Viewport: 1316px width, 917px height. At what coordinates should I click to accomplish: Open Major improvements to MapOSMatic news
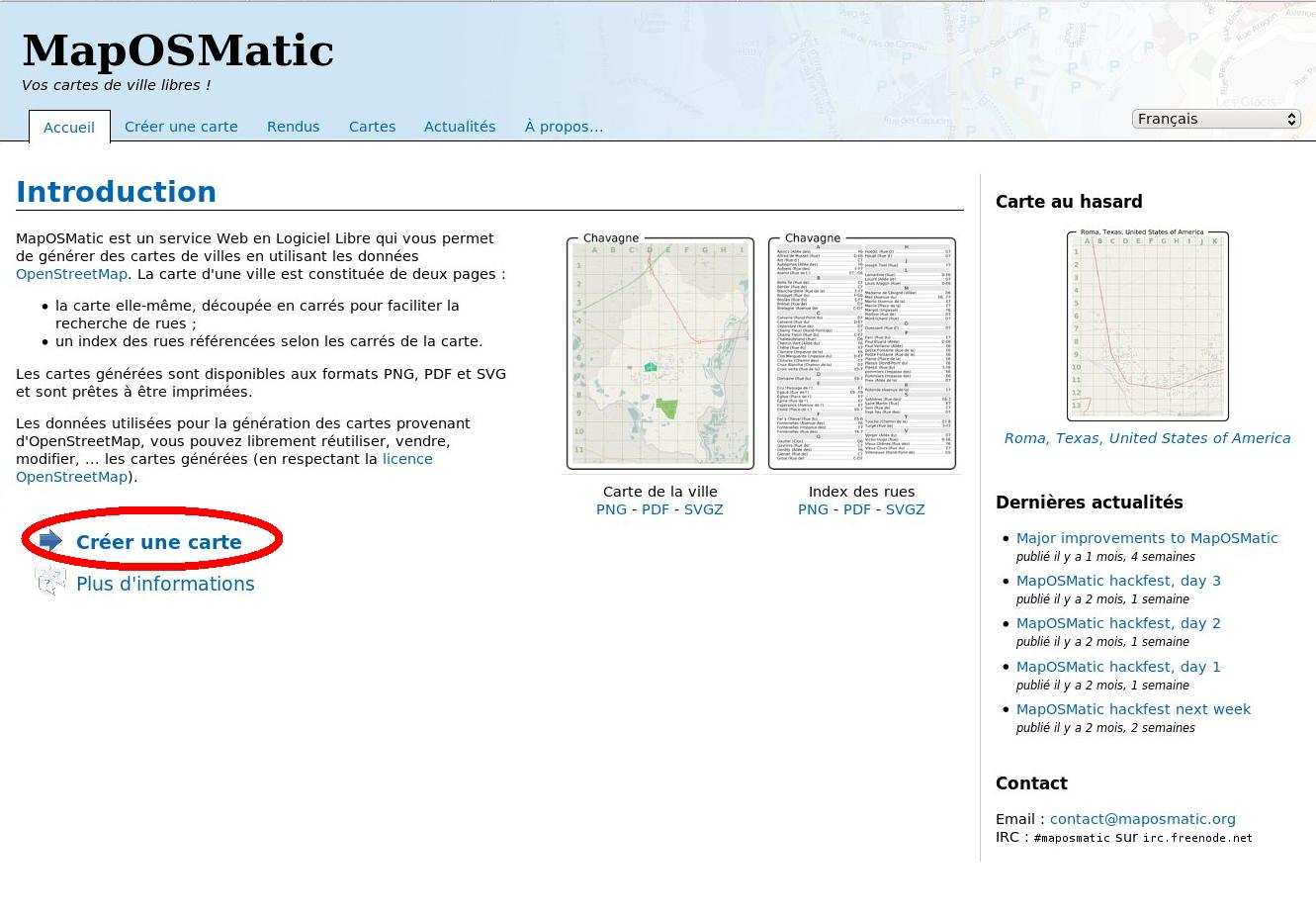click(1147, 538)
